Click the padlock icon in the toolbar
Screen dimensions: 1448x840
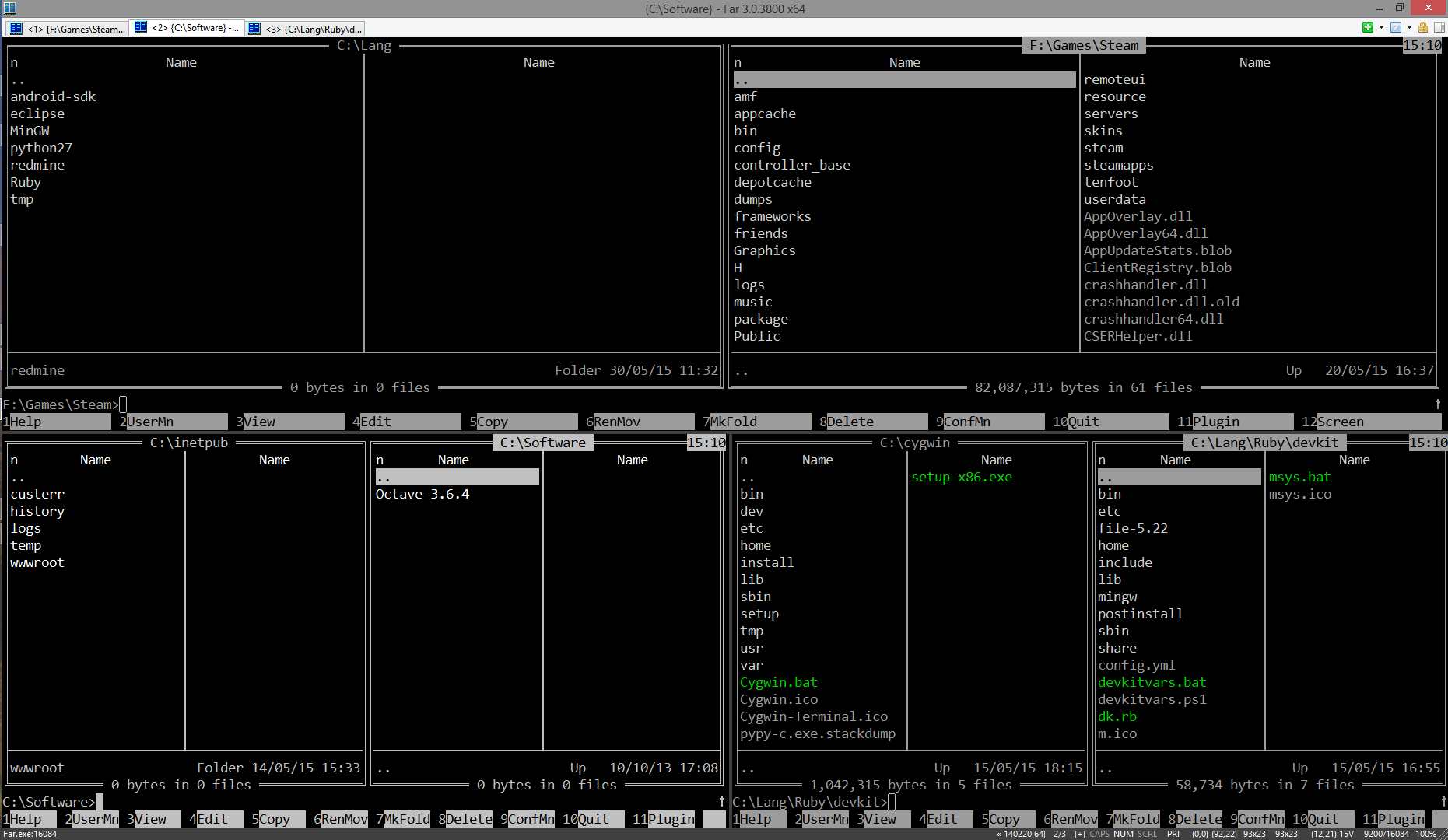click(x=1423, y=27)
